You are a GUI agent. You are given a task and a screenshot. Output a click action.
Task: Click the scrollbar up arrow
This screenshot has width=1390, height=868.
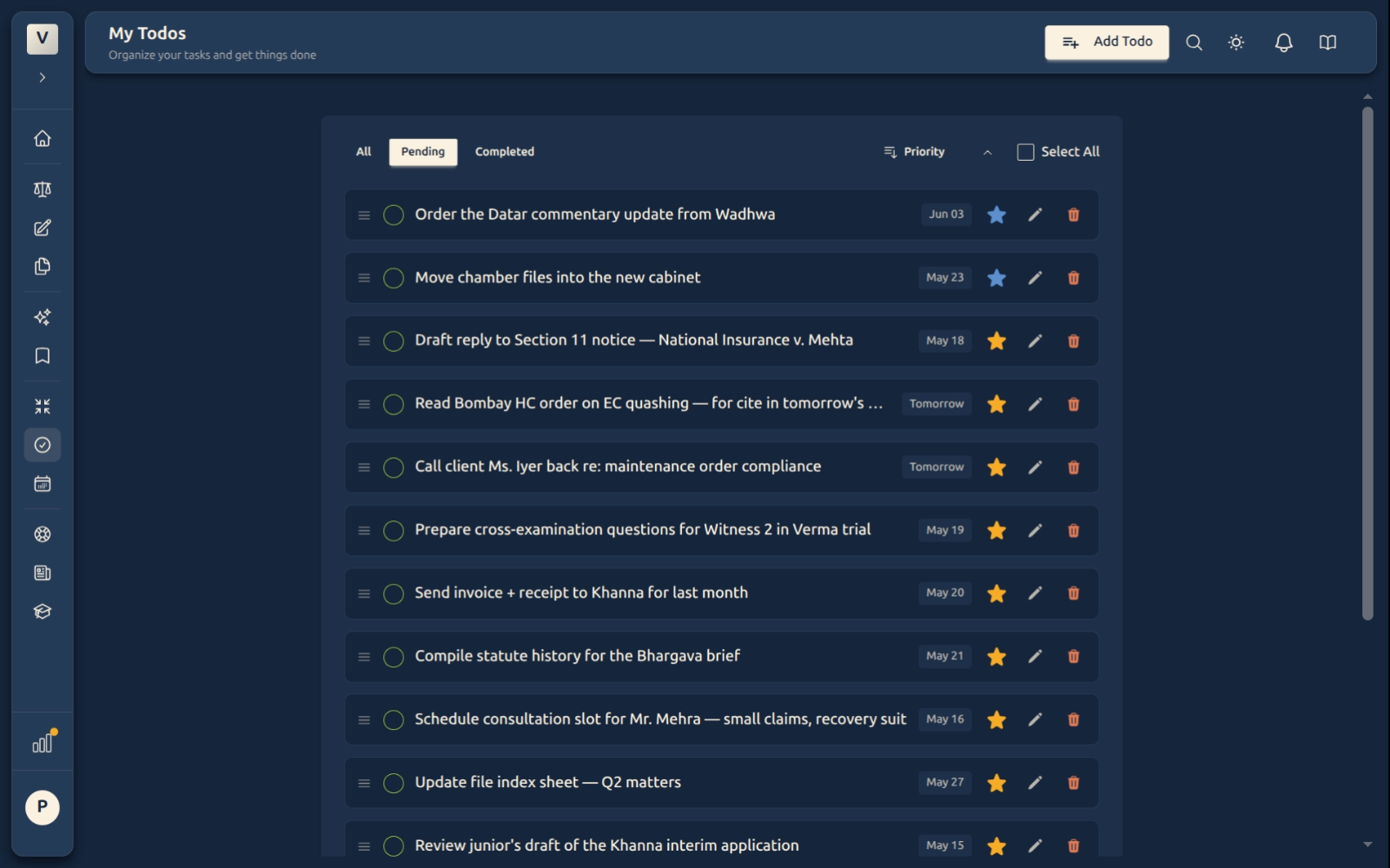click(x=1367, y=96)
